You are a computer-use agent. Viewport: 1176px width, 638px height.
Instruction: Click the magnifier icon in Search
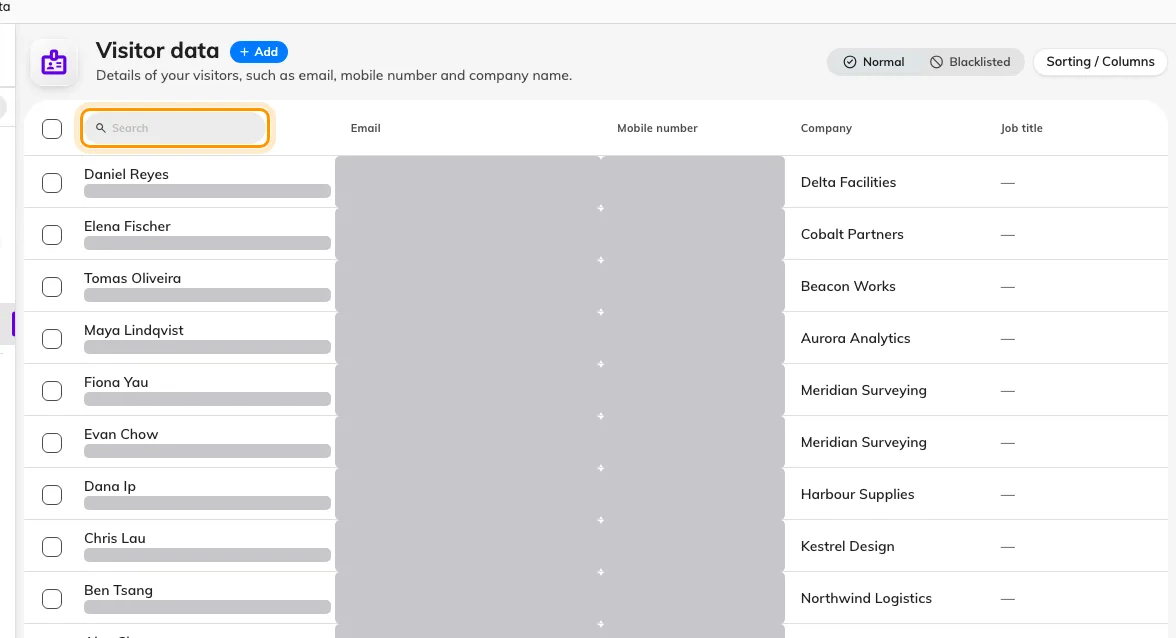[100, 128]
